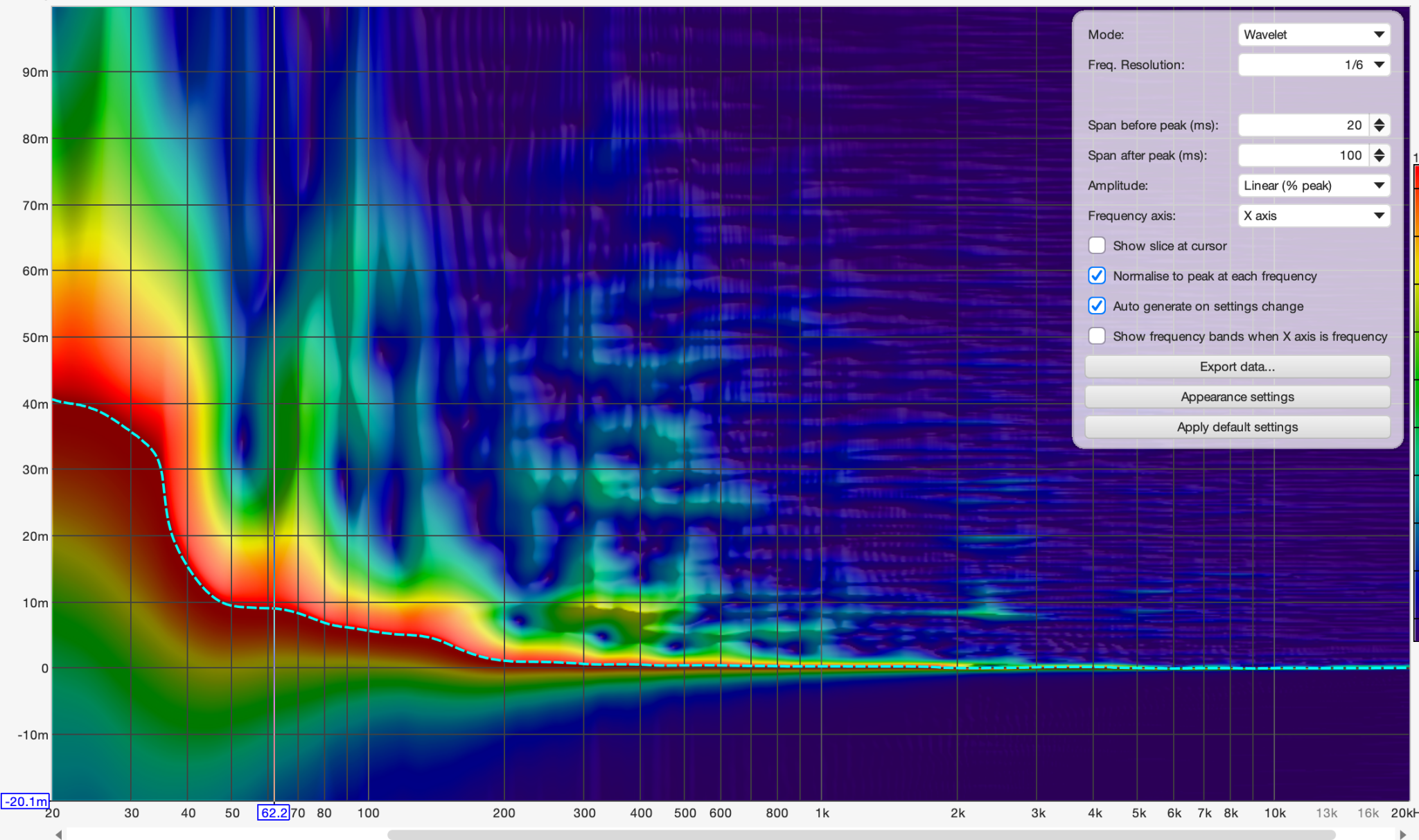Click the 10k frequency axis label
Image resolution: width=1419 pixels, height=840 pixels.
tap(1275, 813)
